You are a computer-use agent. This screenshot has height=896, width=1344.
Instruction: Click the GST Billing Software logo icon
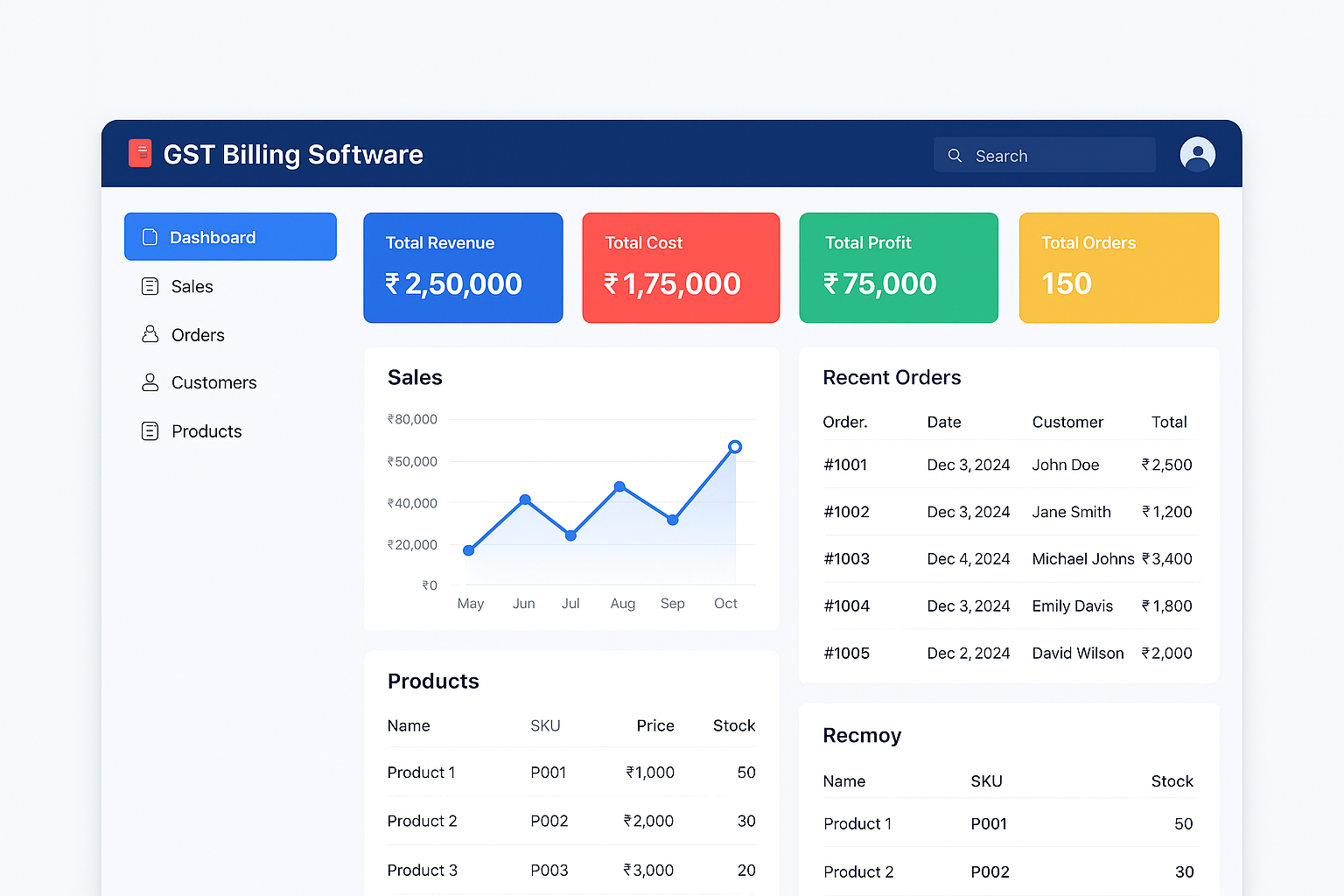pos(140,153)
